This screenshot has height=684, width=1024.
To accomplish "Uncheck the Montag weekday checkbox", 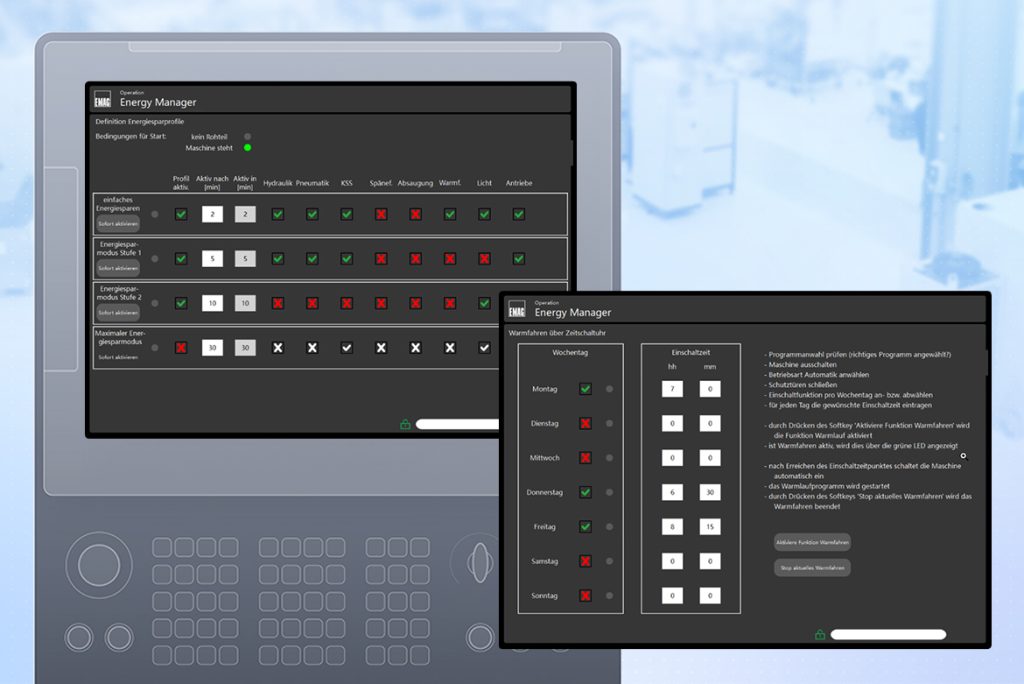I will click(x=585, y=388).
